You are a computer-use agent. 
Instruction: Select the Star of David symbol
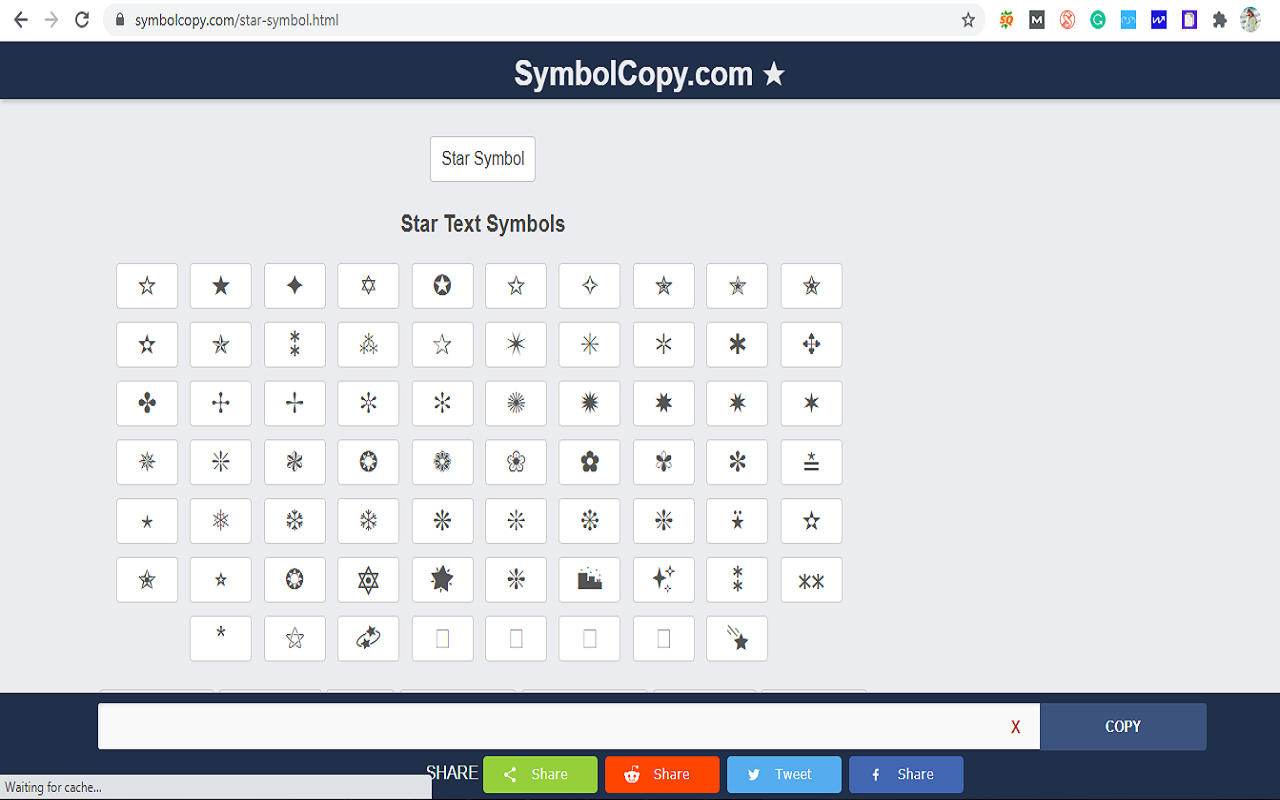coord(368,285)
